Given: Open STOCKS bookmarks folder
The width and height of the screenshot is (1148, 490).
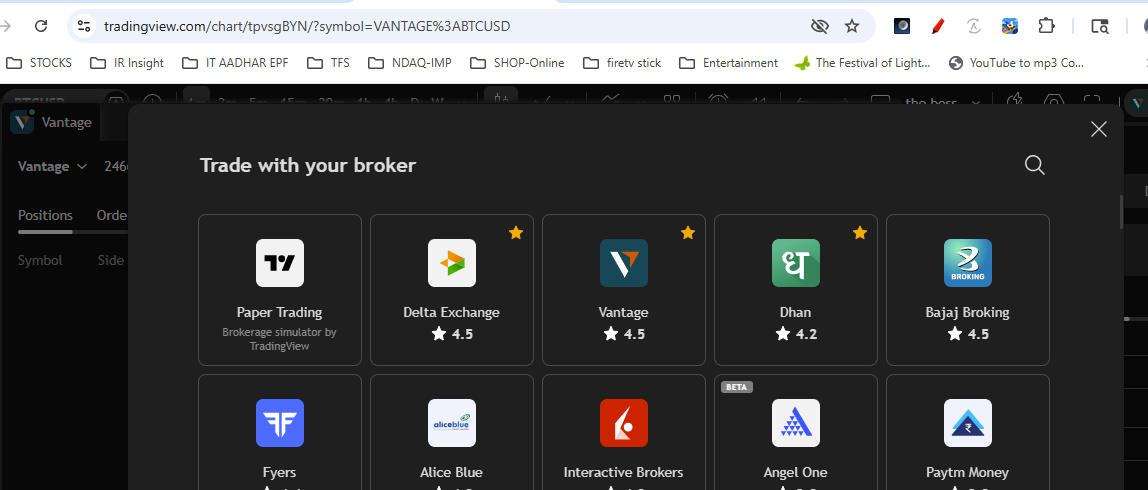Looking at the screenshot, I should tap(39, 63).
